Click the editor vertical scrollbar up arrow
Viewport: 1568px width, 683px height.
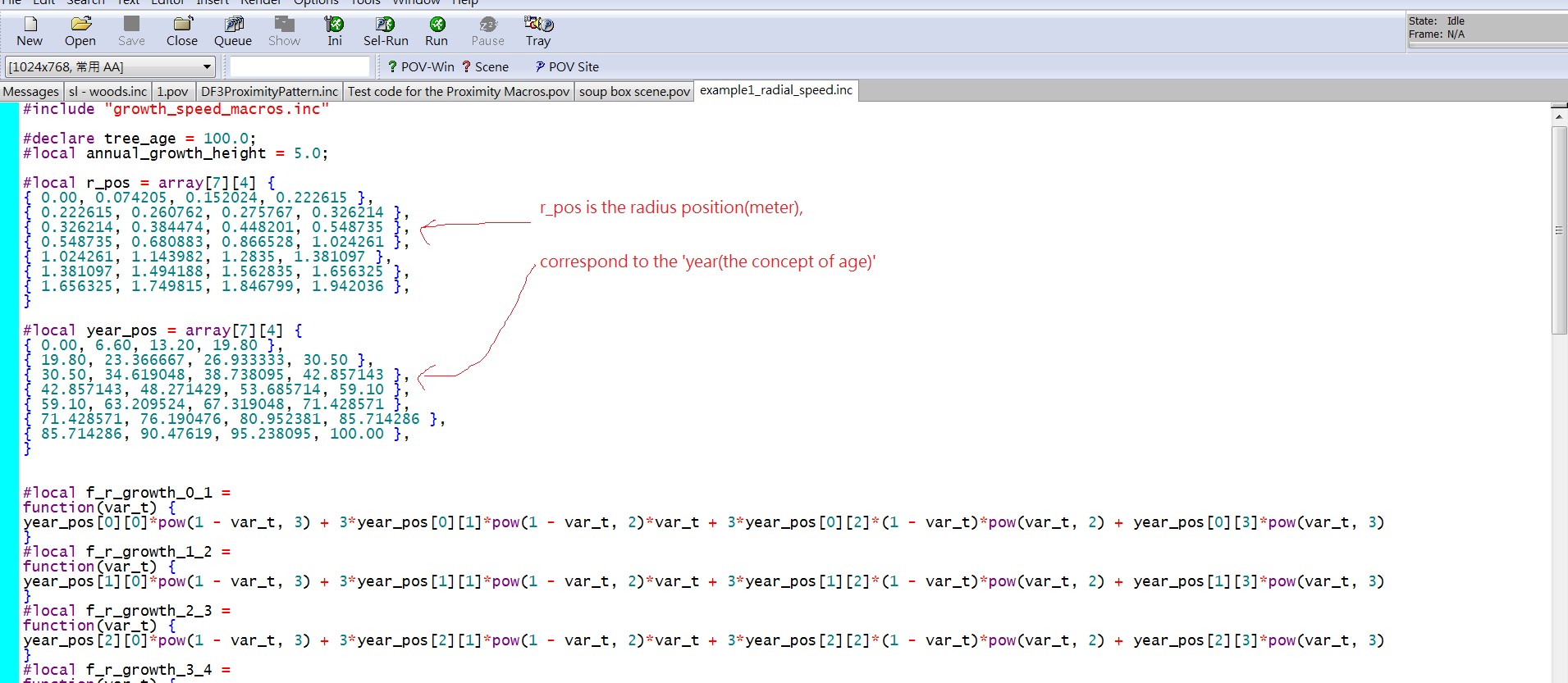pos(1559,117)
